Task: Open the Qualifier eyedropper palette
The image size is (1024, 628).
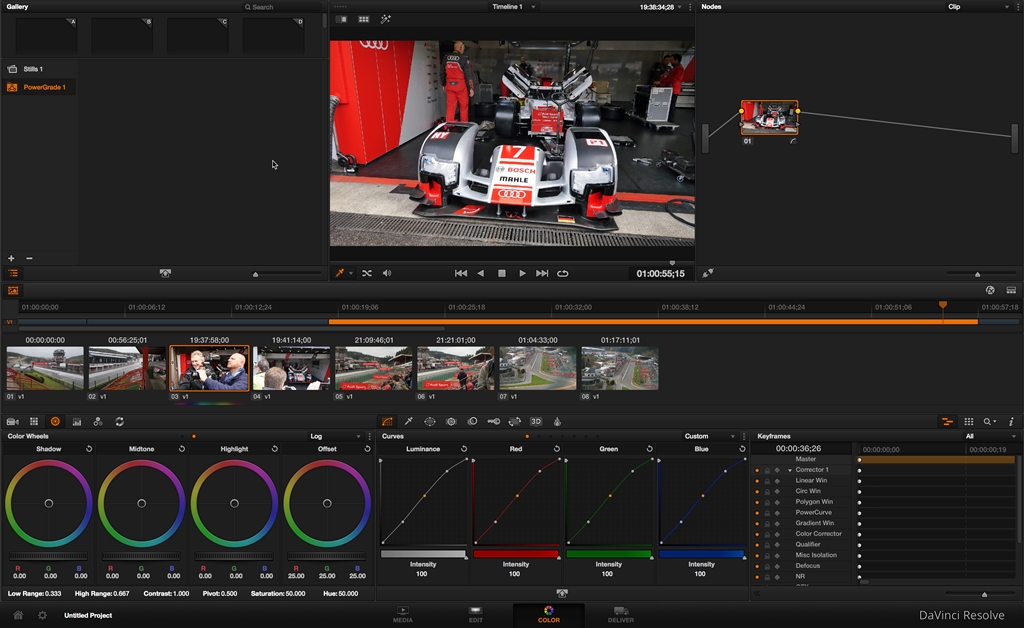Action: click(408, 422)
